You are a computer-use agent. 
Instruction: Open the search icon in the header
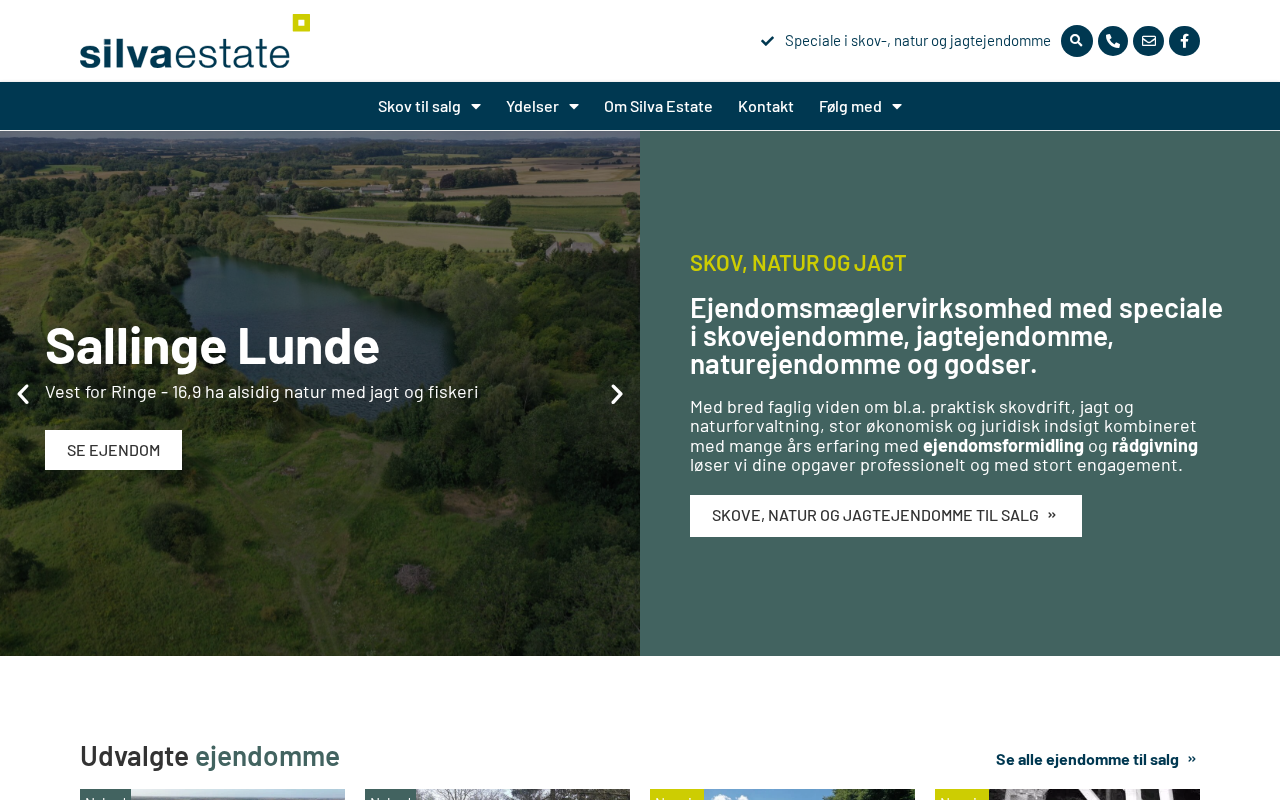[1076, 41]
